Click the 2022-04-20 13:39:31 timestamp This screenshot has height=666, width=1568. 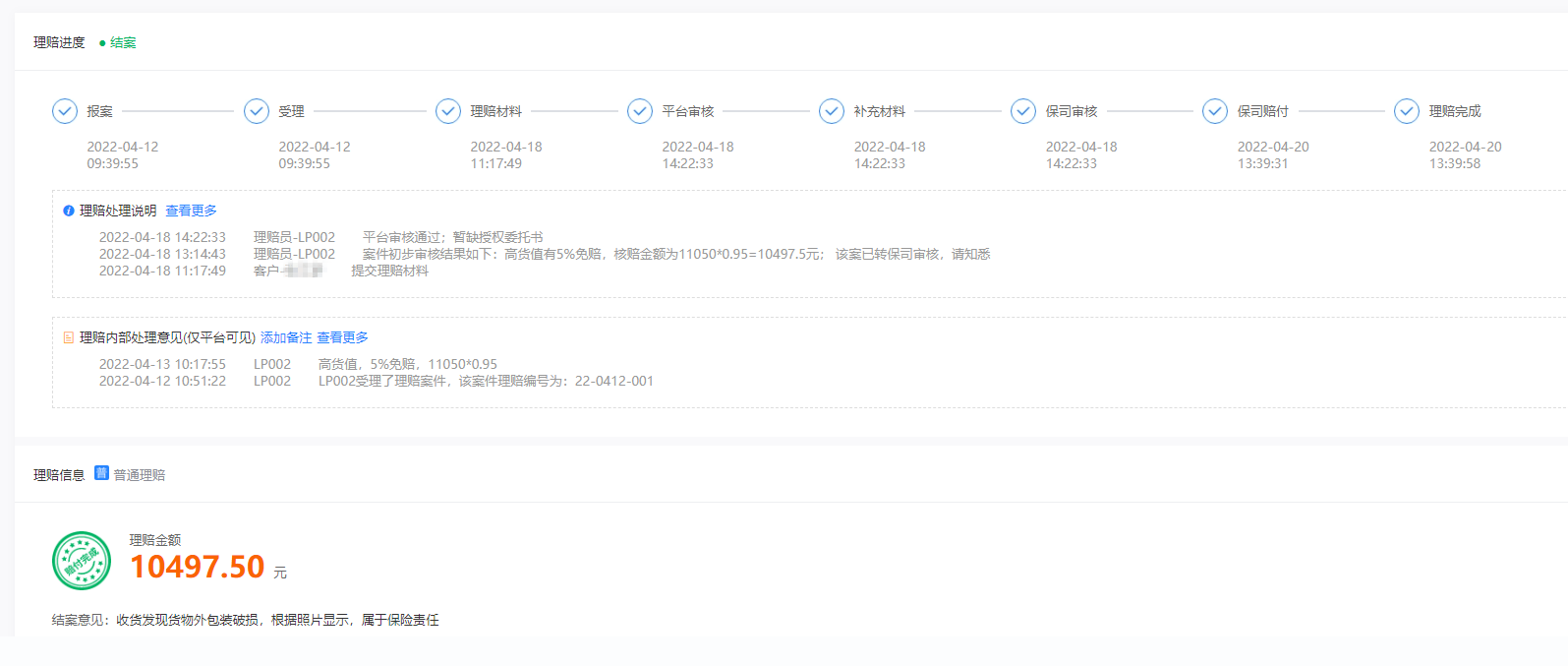click(x=1273, y=155)
